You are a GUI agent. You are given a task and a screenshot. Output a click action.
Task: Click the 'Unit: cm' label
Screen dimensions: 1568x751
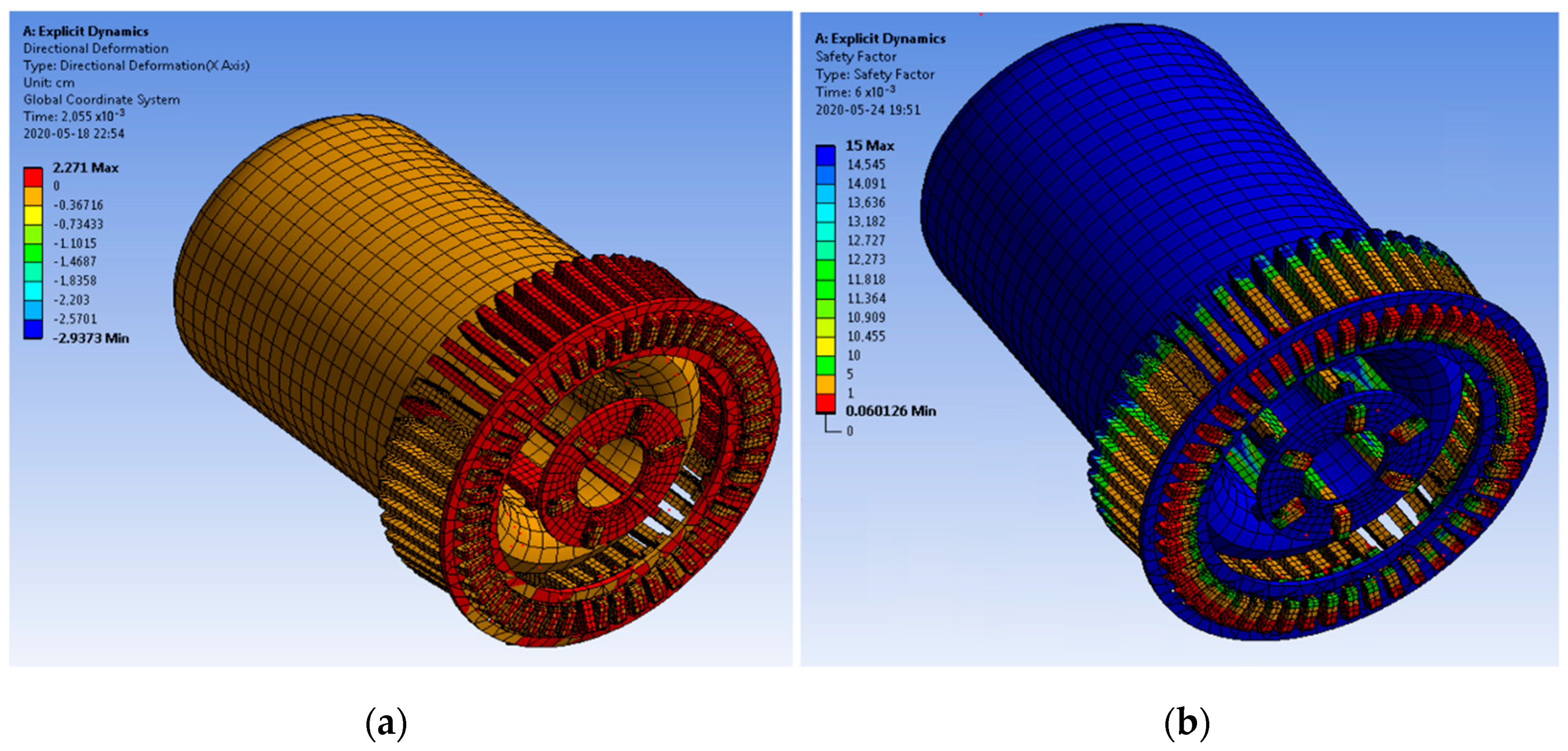point(49,82)
